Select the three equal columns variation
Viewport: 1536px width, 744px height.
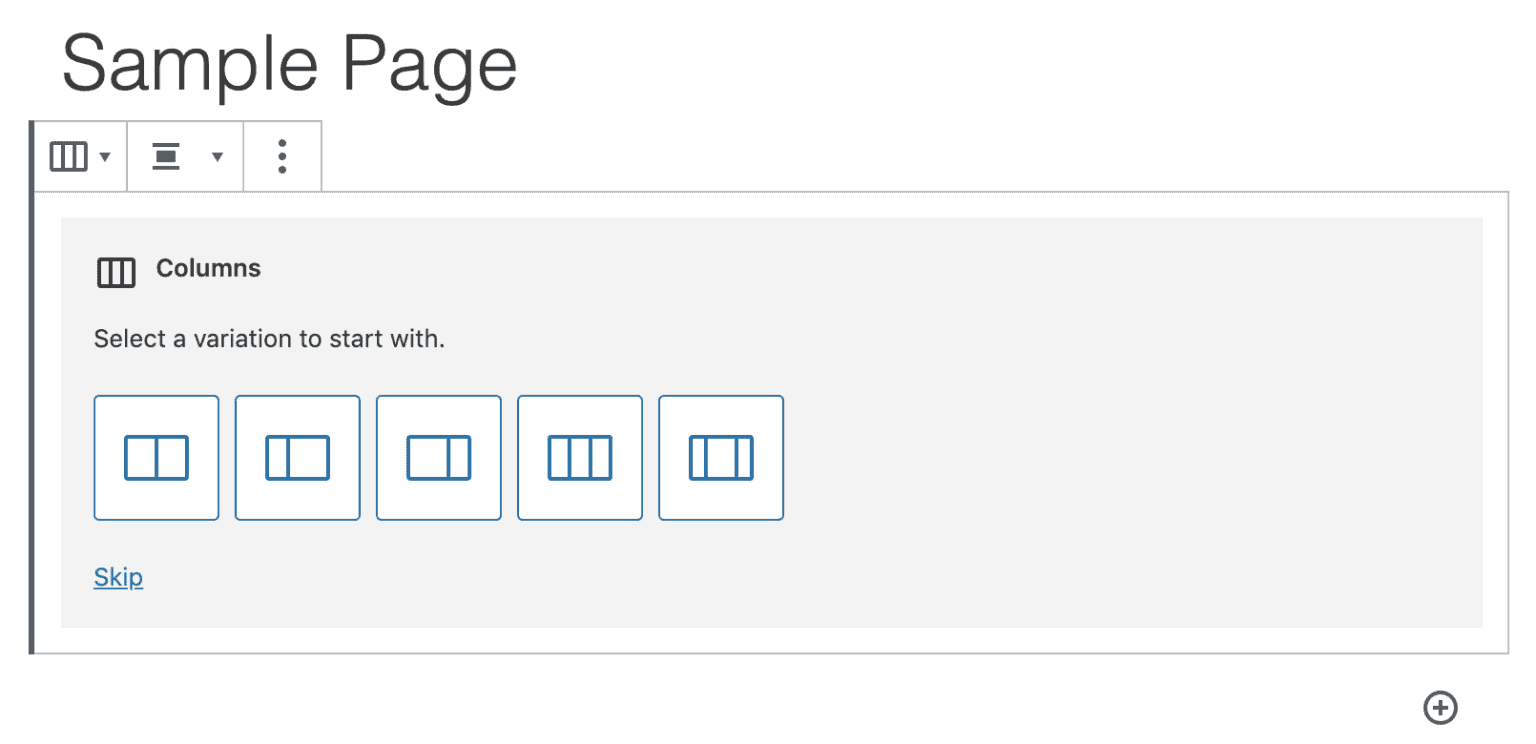click(x=579, y=457)
